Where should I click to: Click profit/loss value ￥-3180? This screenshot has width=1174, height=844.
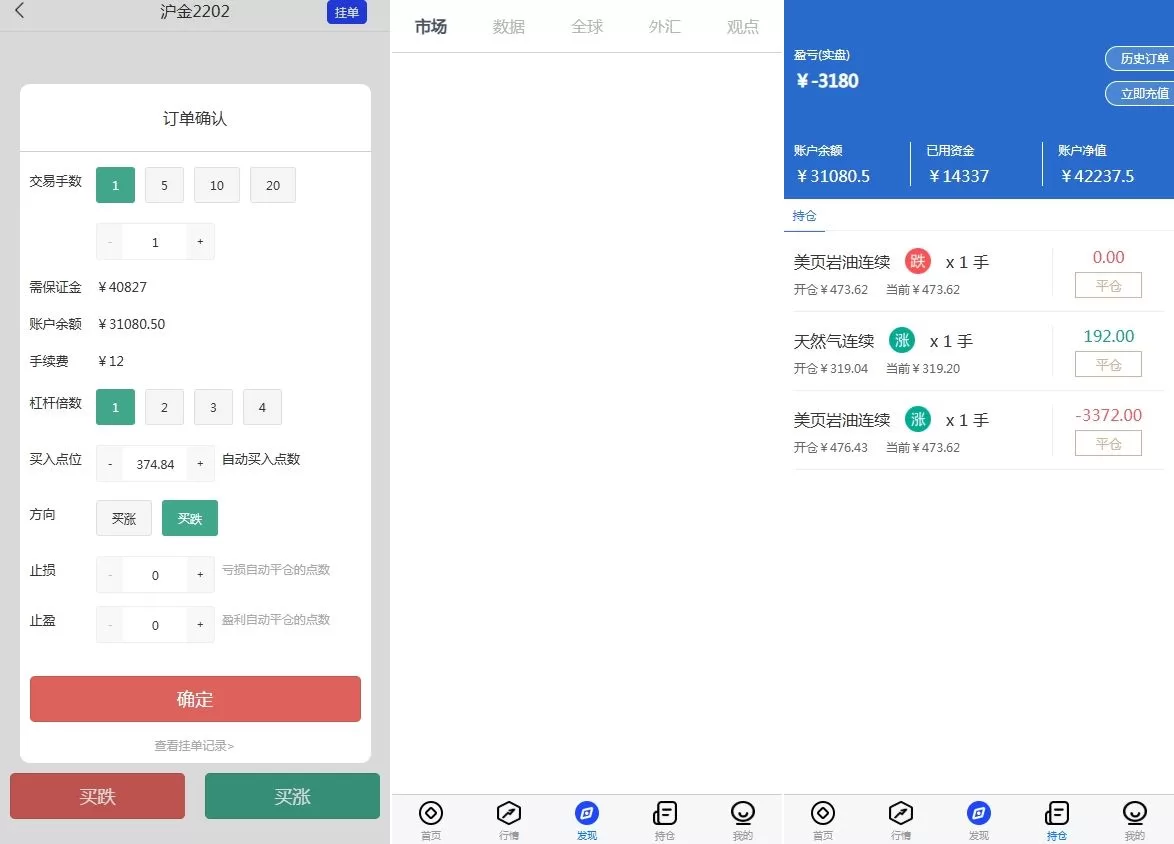coord(827,81)
